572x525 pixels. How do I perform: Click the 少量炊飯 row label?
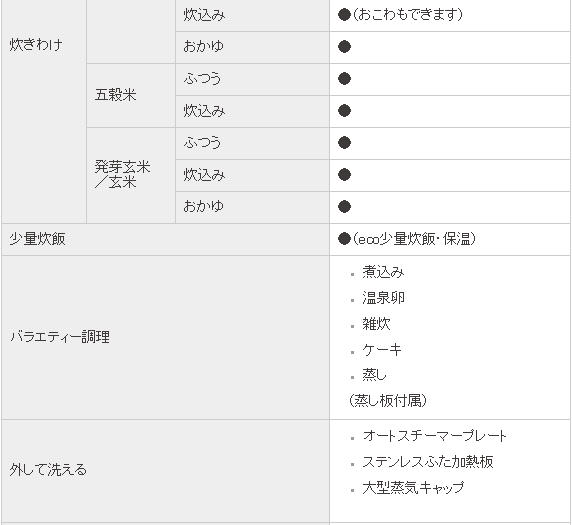pyautogui.click(x=37, y=239)
